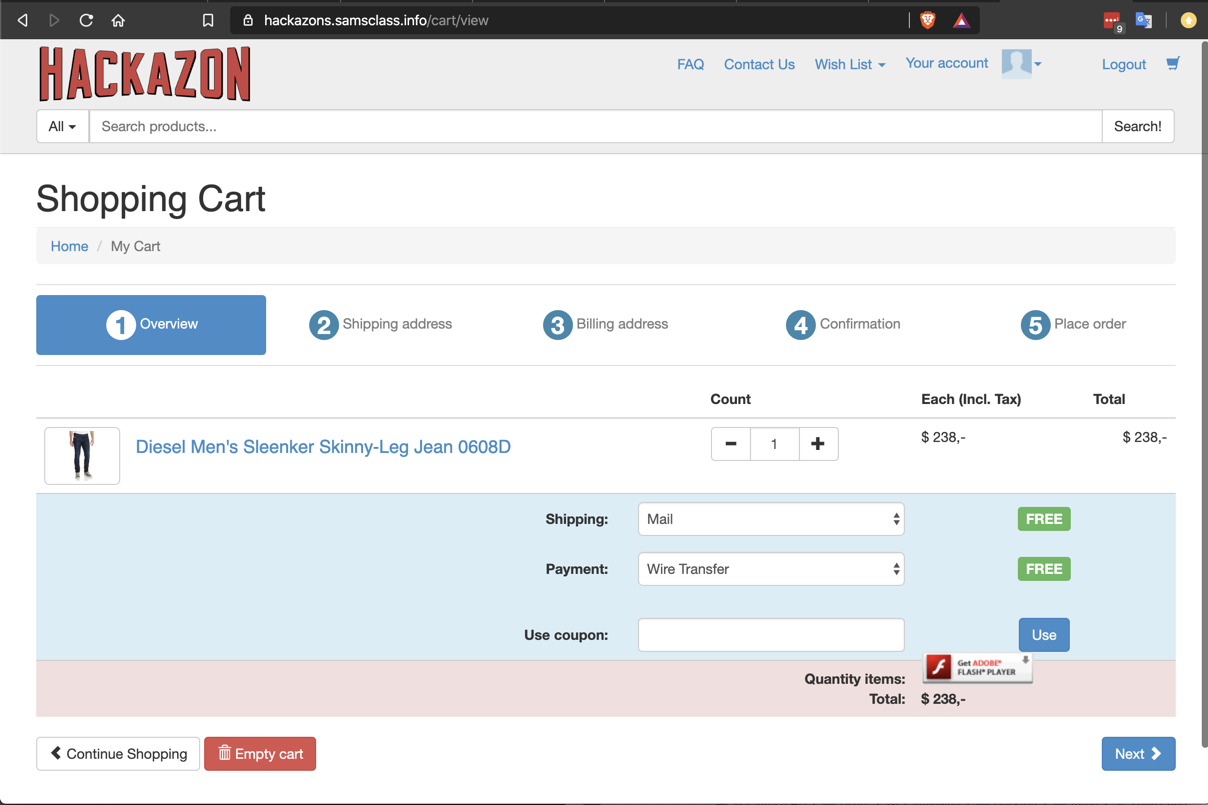Focus the Search products input field
The width and height of the screenshot is (1208, 805).
(595, 126)
